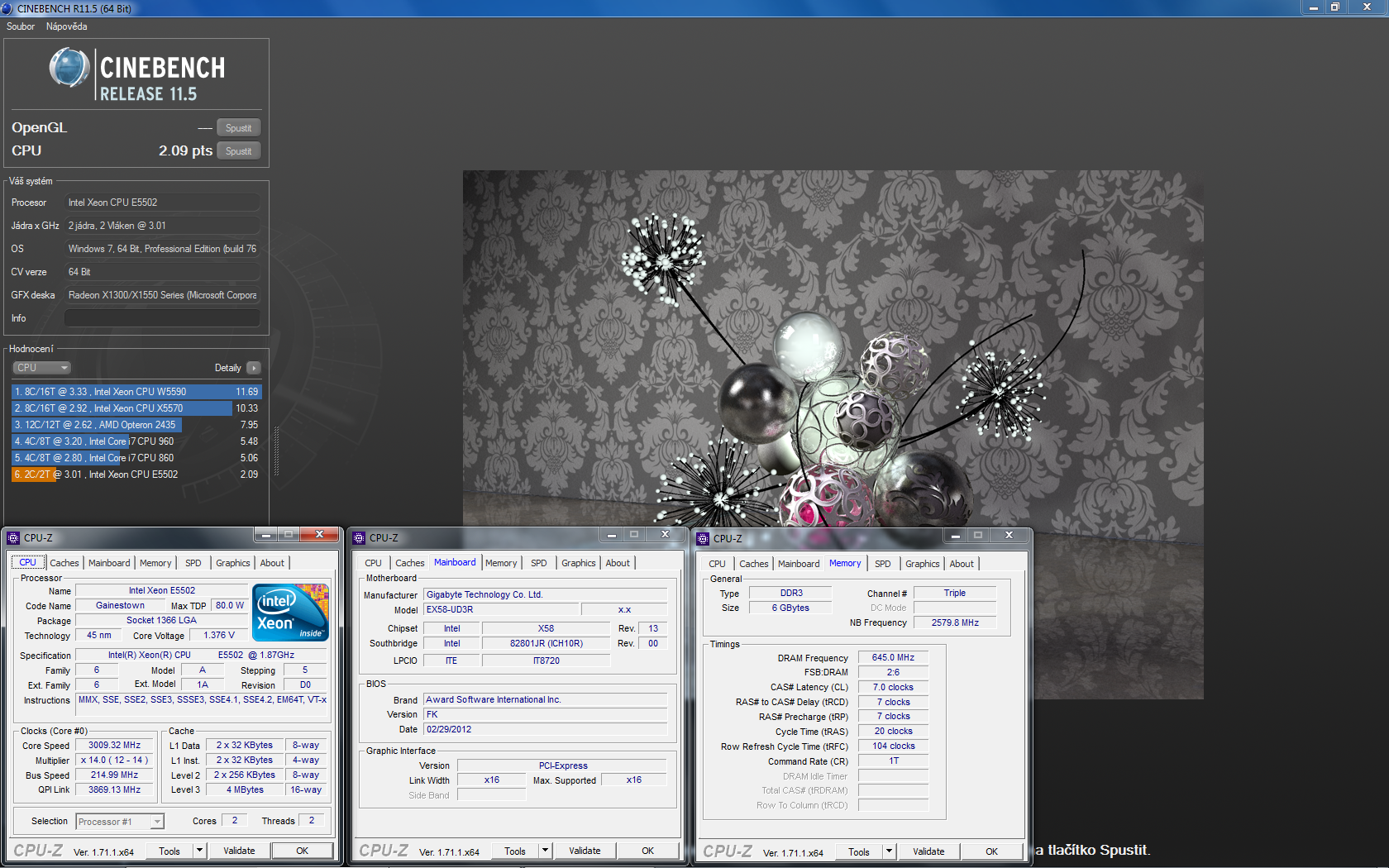Open the Detaily arrow button
Viewport: 1389px width, 868px height.
click(x=254, y=368)
